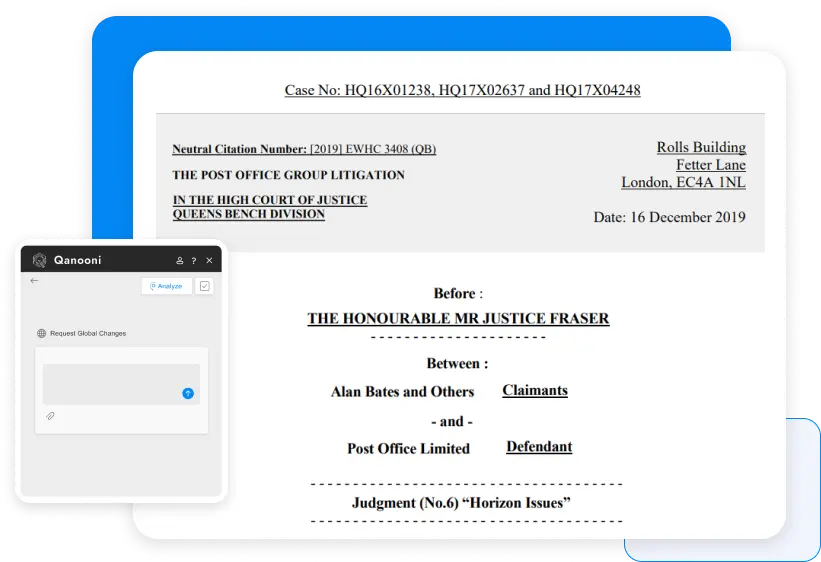Click IN THE HIGH COURT OF JUSTICE line
The width and height of the screenshot is (821, 562).
pos(270,200)
